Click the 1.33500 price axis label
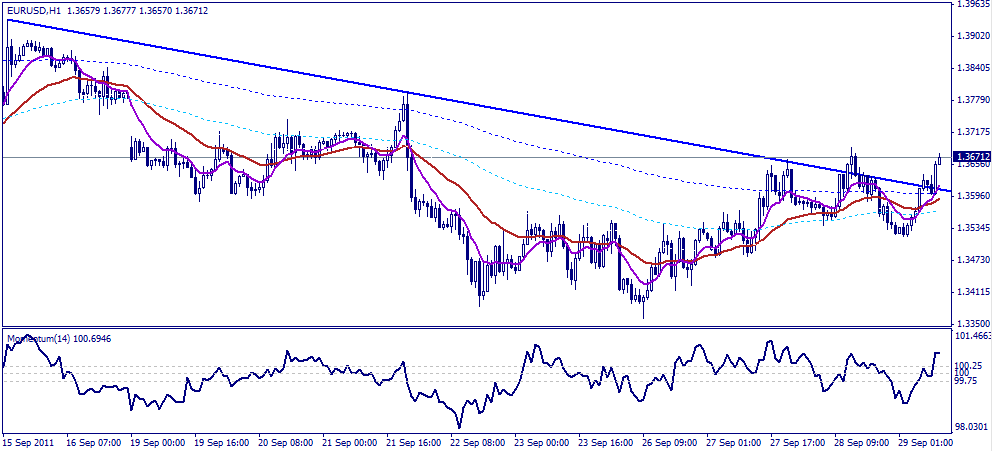This screenshot has width=993, height=451. pos(972,323)
